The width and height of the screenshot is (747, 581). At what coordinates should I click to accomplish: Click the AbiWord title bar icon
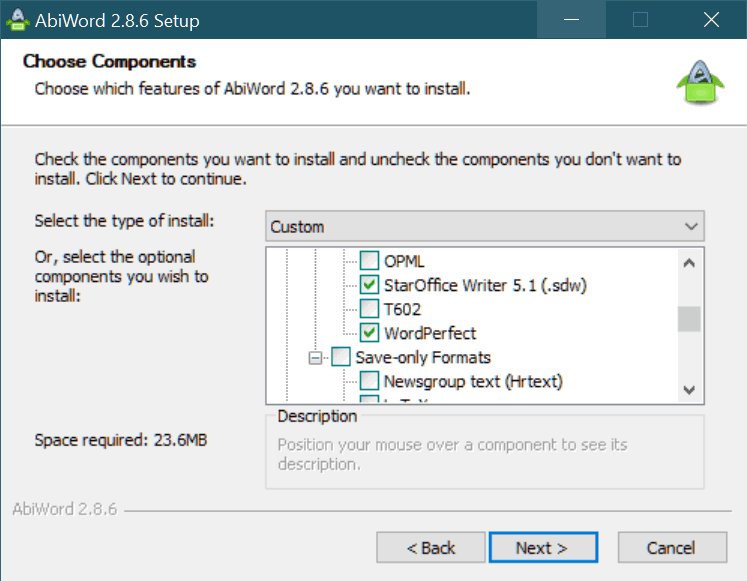[18, 20]
